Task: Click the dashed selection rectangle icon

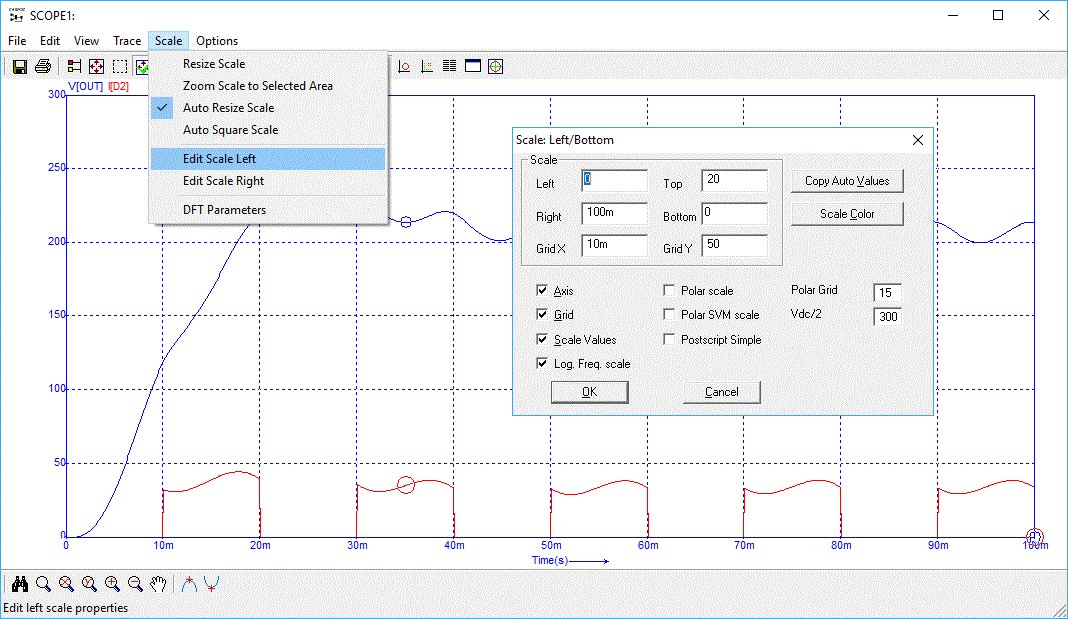Action: point(120,66)
